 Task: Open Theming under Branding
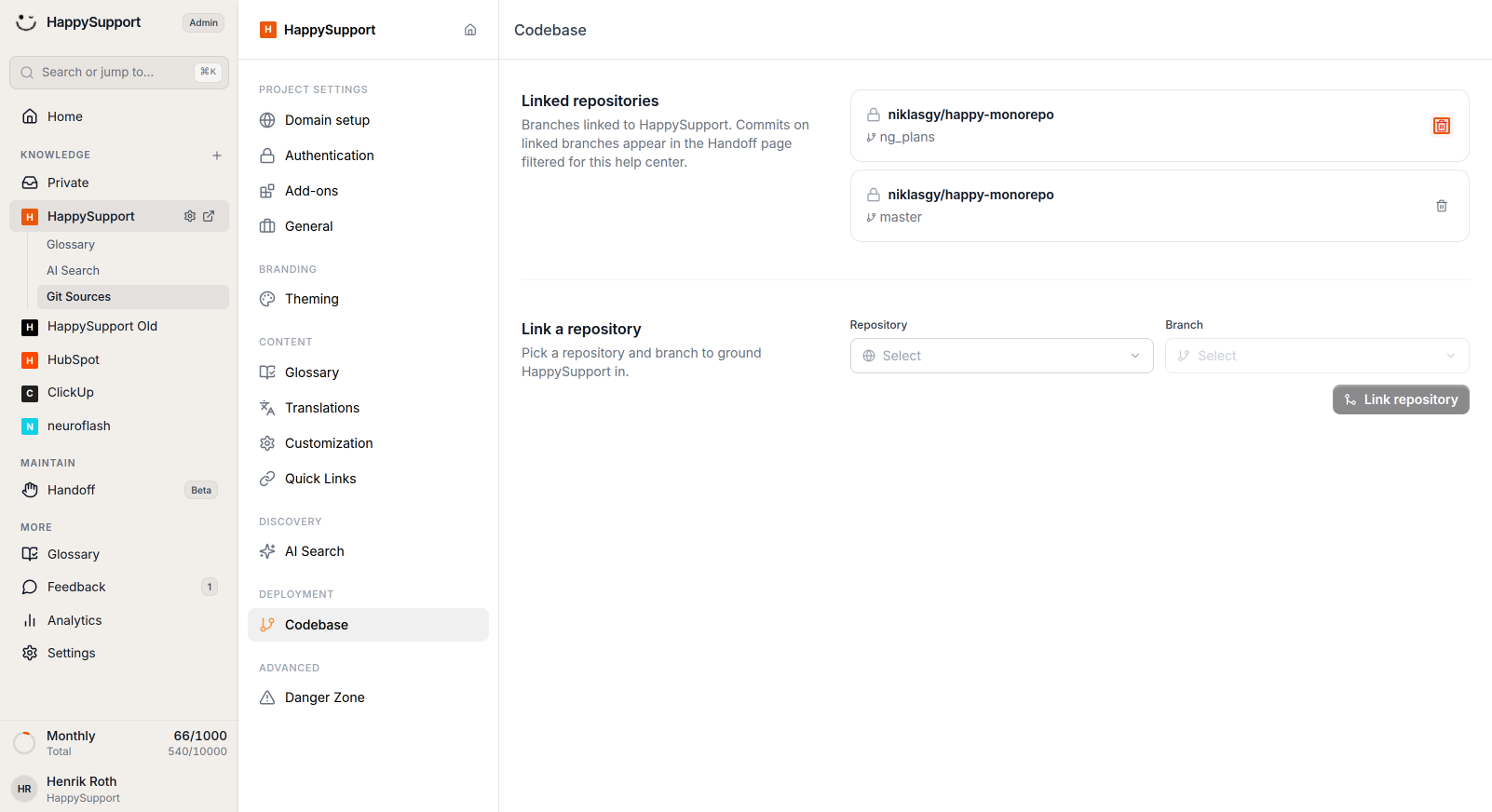coord(368,299)
